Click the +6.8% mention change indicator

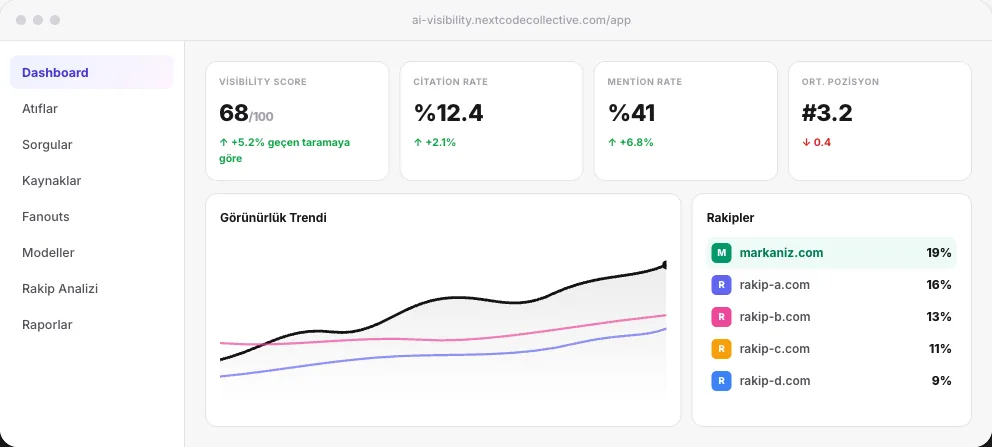pyautogui.click(x=631, y=143)
